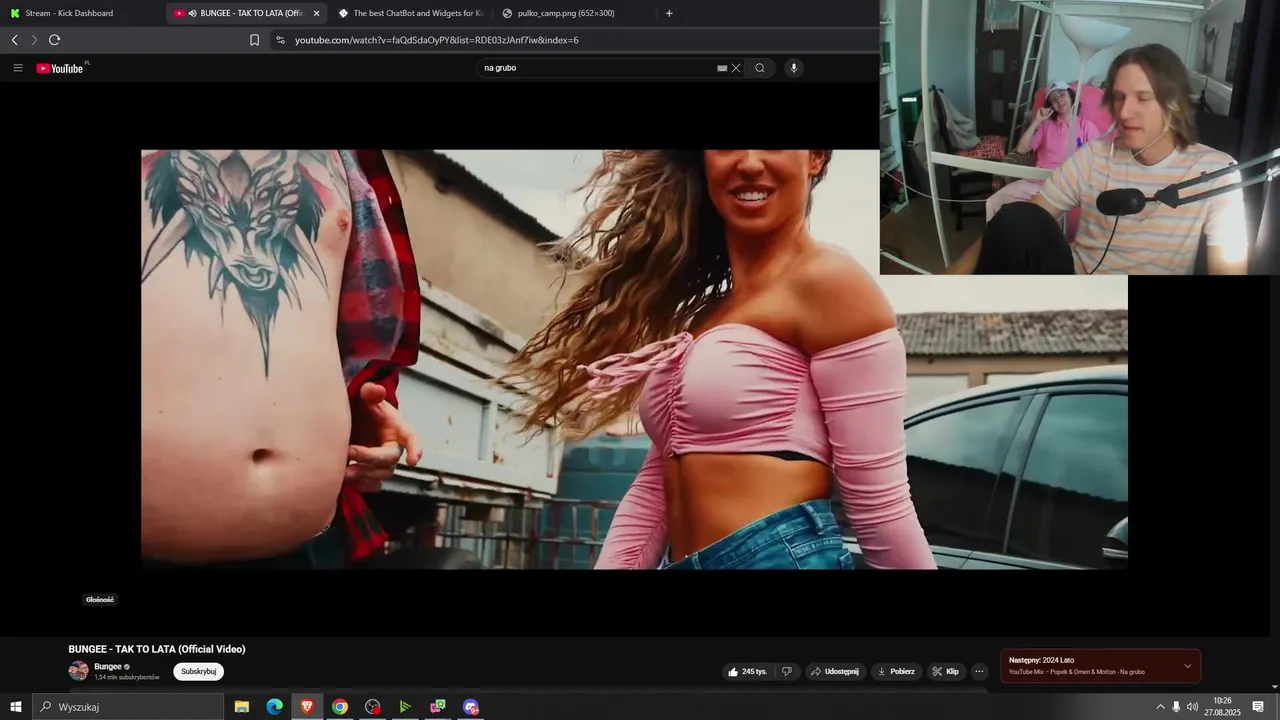Open the clock and date flyout

point(1222,707)
